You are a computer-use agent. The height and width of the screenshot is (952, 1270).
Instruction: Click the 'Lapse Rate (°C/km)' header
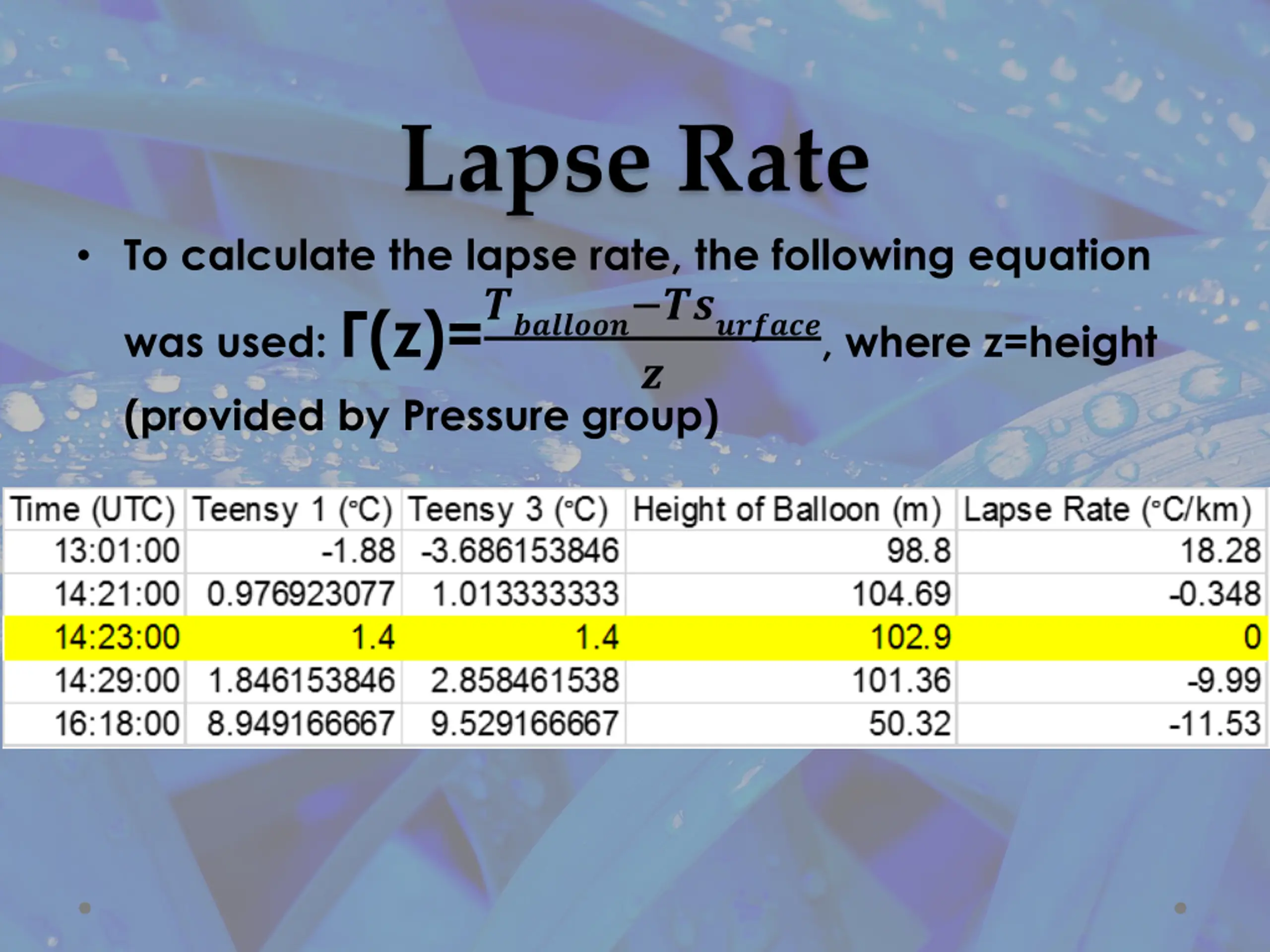(1113, 509)
